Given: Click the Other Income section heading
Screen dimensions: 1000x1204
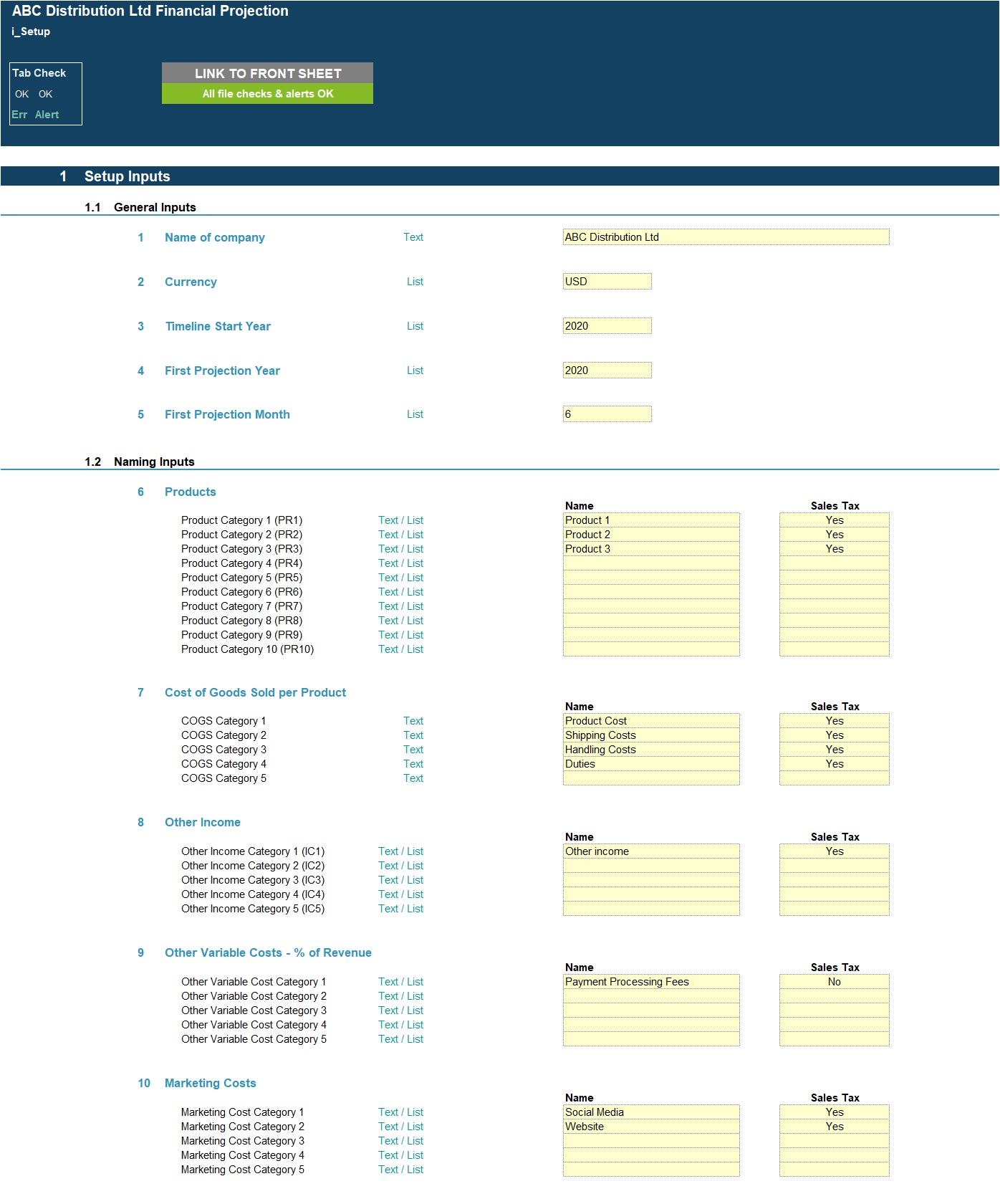Looking at the screenshot, I should (x=203, y=822).
